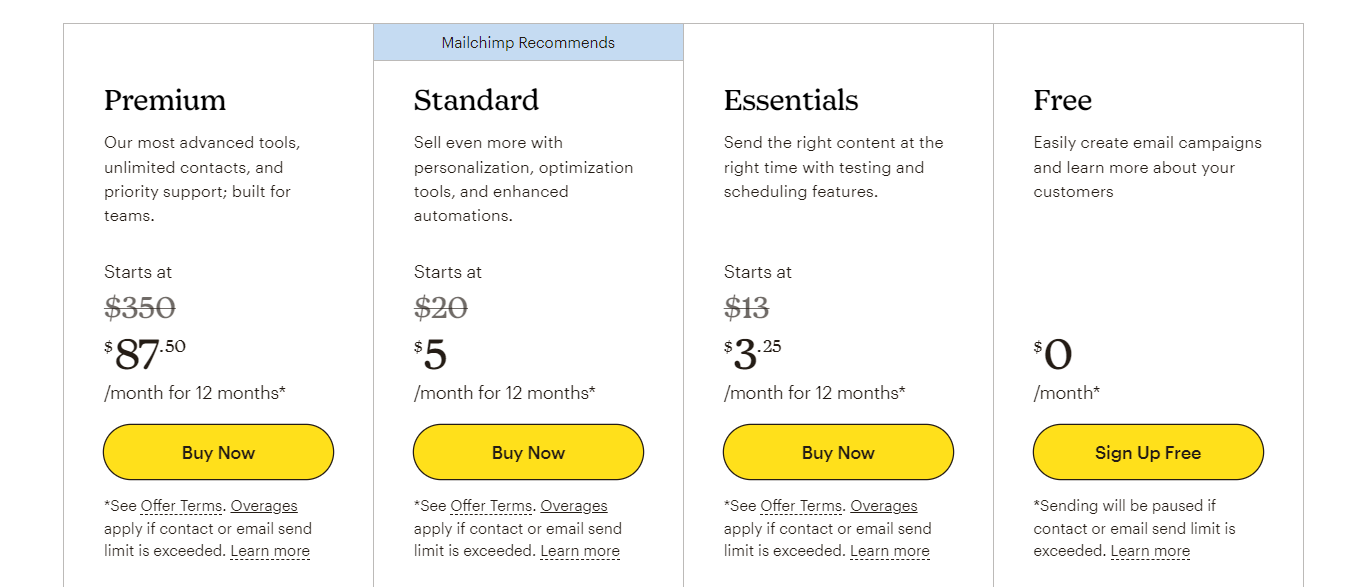The image size is (1369, 587).
Task: Click Learn more under the Premium plan
Action: click(270, 551)
